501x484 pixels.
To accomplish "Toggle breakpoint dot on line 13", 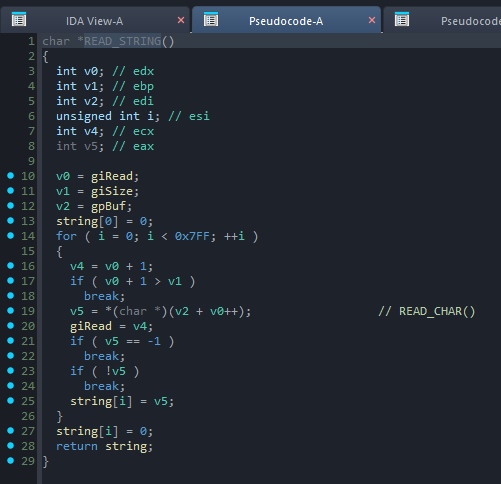I will pos(10,220).
